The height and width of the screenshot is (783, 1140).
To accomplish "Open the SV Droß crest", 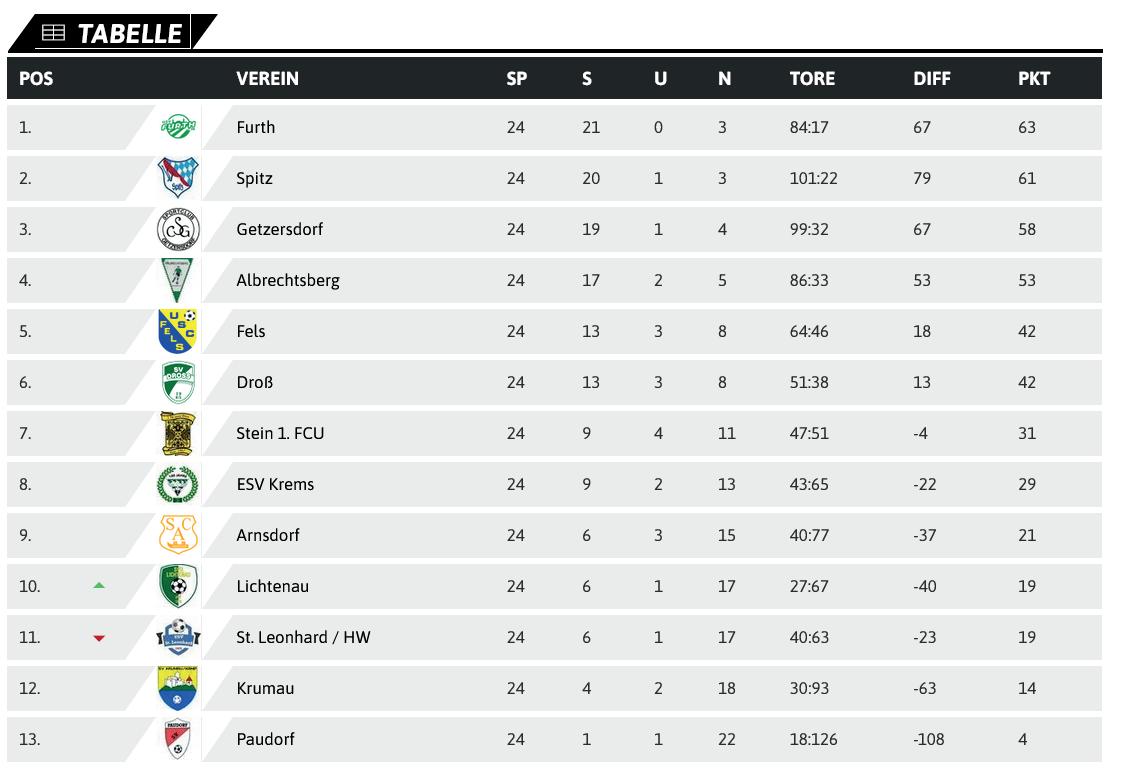I will [178, 382].
